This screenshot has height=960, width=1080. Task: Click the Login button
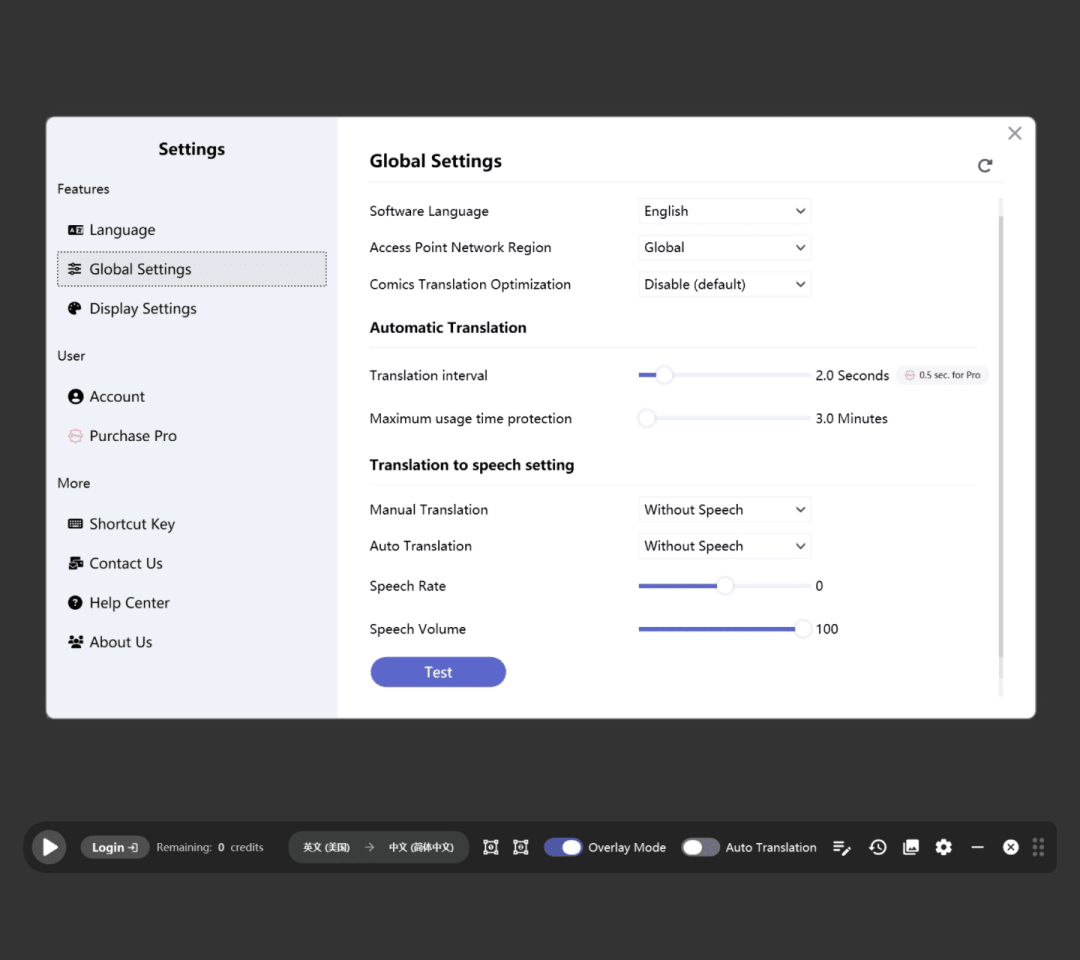pos(114,847)
